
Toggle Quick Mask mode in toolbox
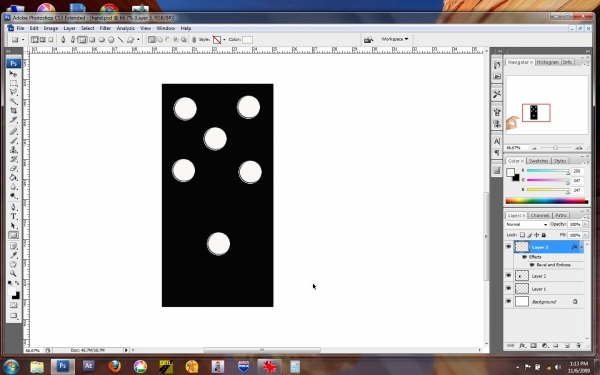(13, 305)
